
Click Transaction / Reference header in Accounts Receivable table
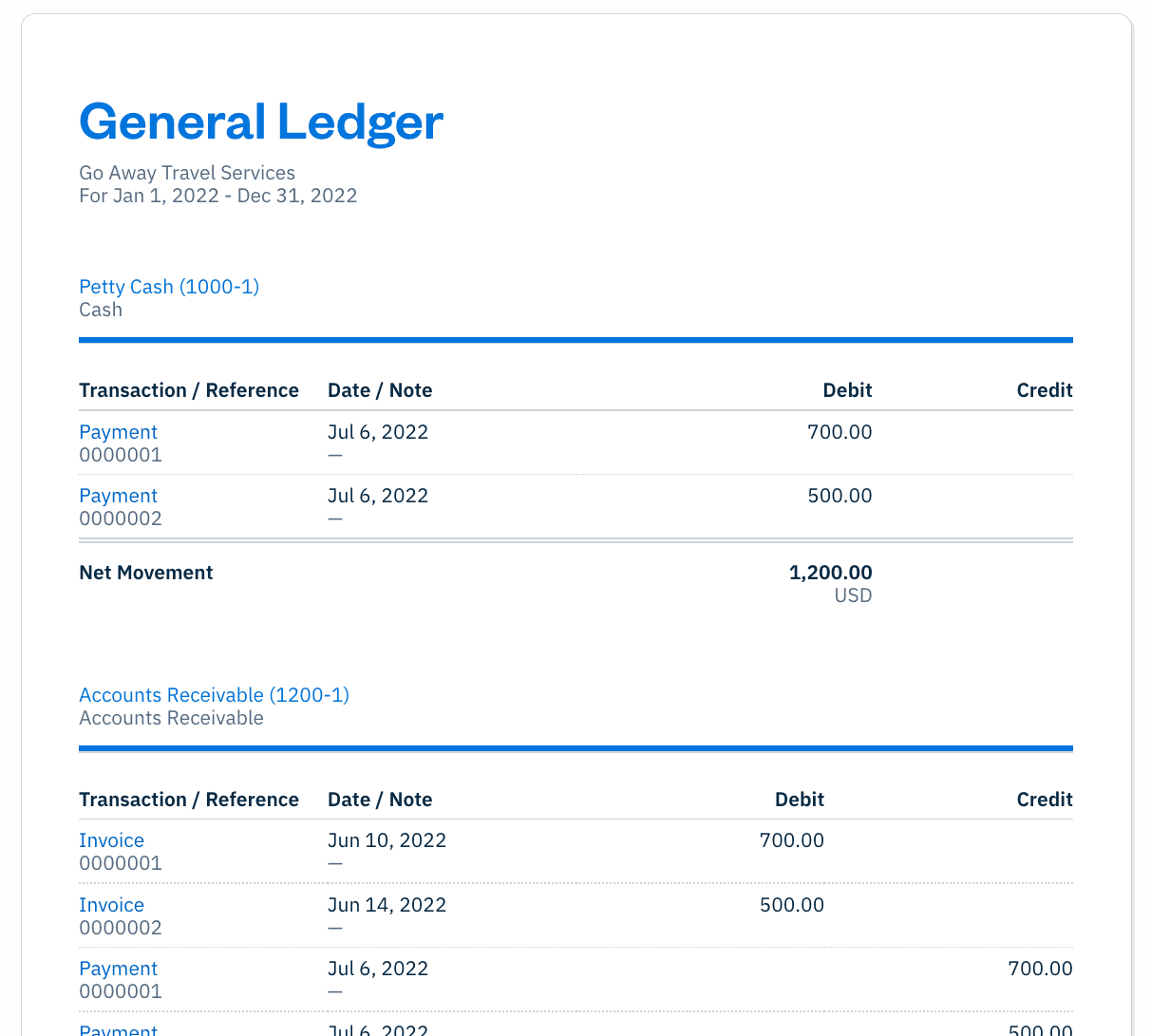click(189, 800)
